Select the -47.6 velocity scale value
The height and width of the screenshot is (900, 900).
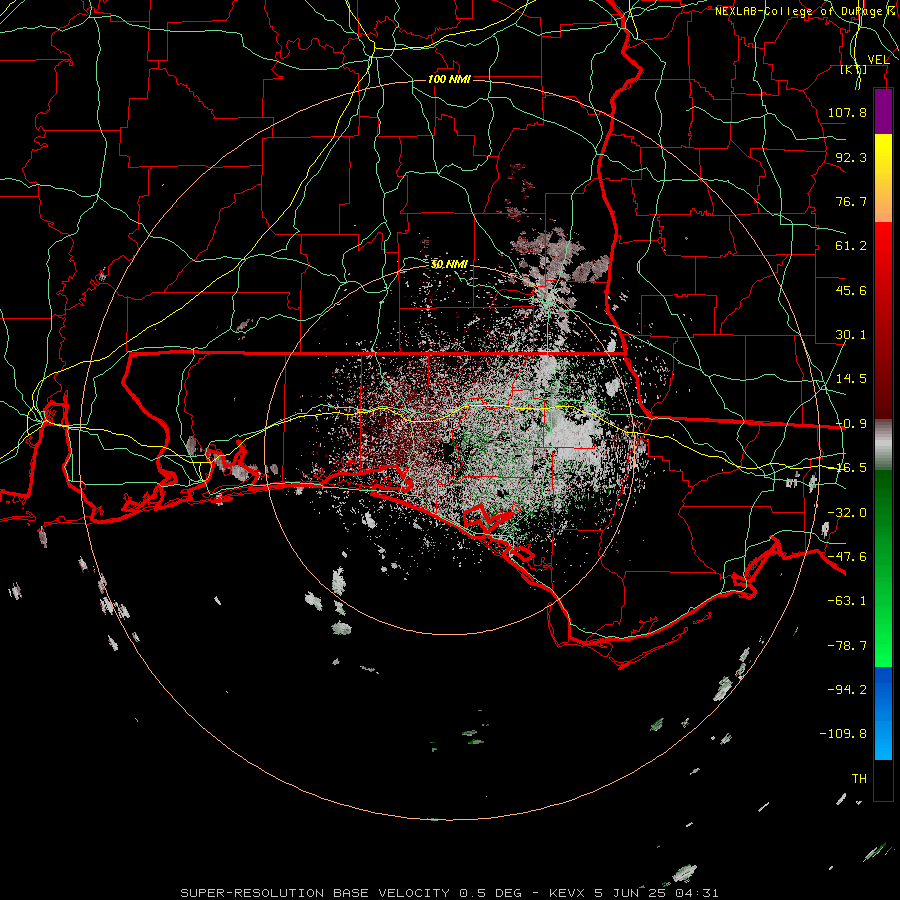pyautogui.click(x=847, y=557)
